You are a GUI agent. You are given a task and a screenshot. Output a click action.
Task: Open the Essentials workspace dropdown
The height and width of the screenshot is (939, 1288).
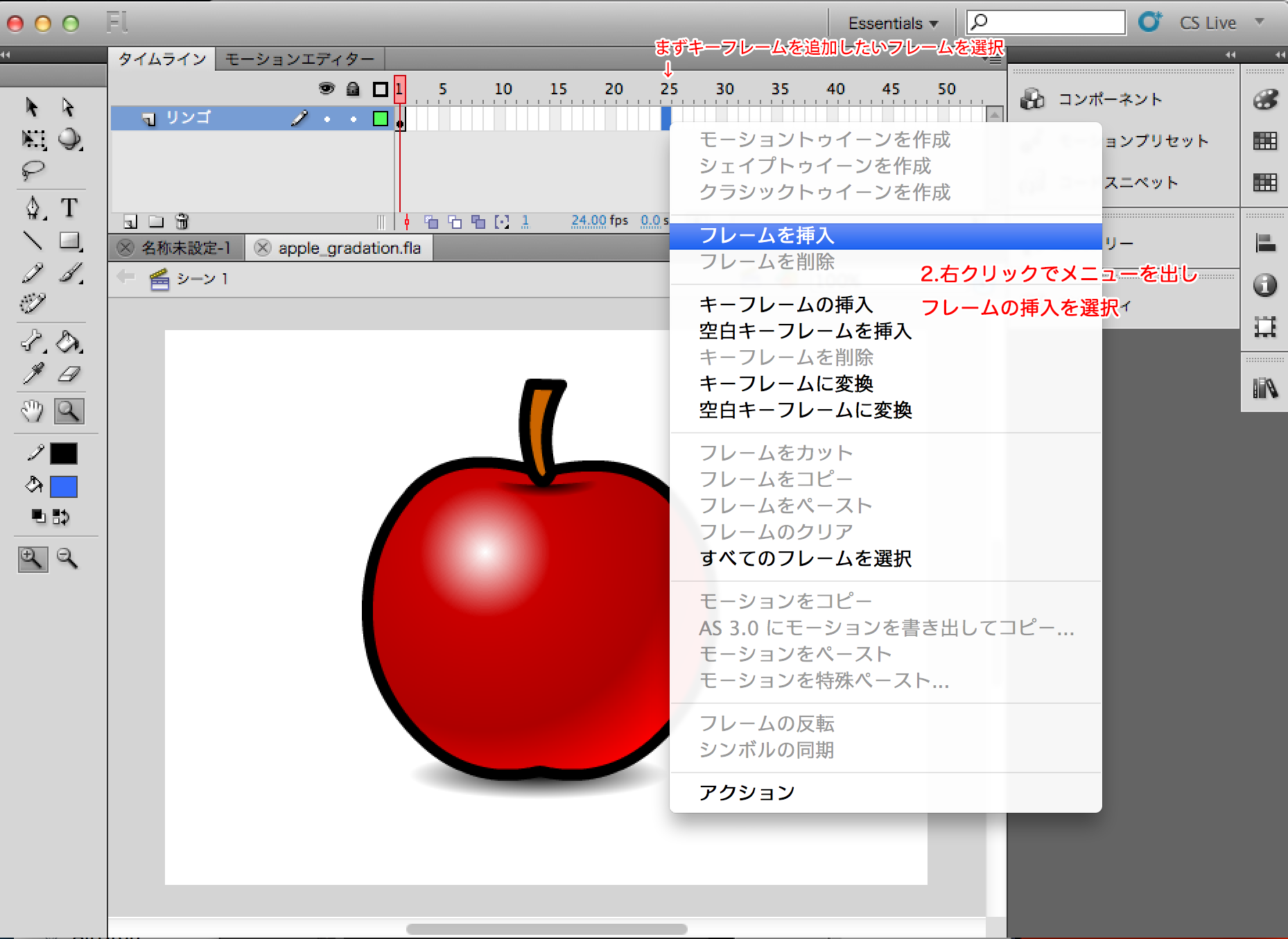pyautogui.click(x=893, y=23)
